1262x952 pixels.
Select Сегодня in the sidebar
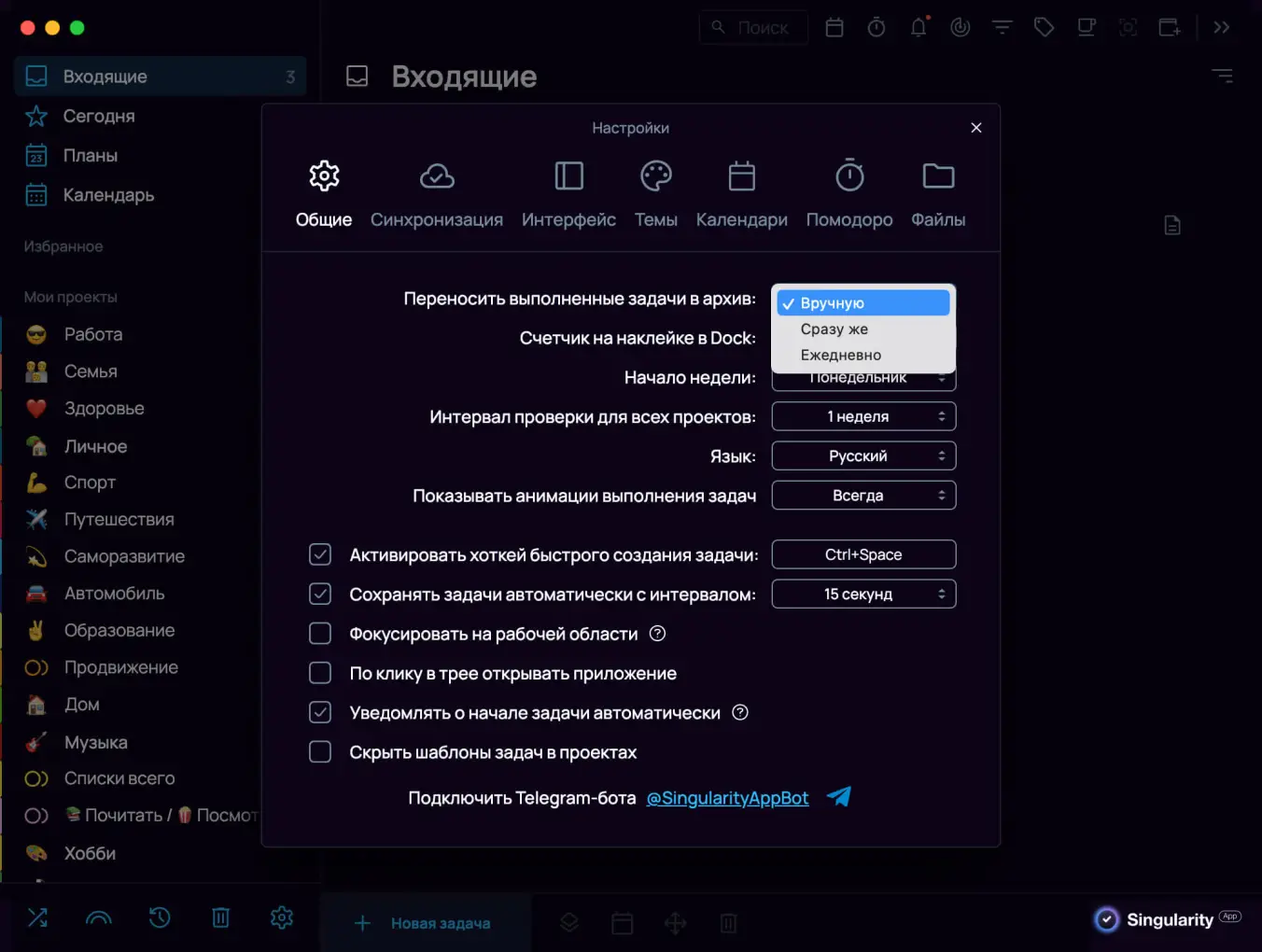click(x=99, y=116)
